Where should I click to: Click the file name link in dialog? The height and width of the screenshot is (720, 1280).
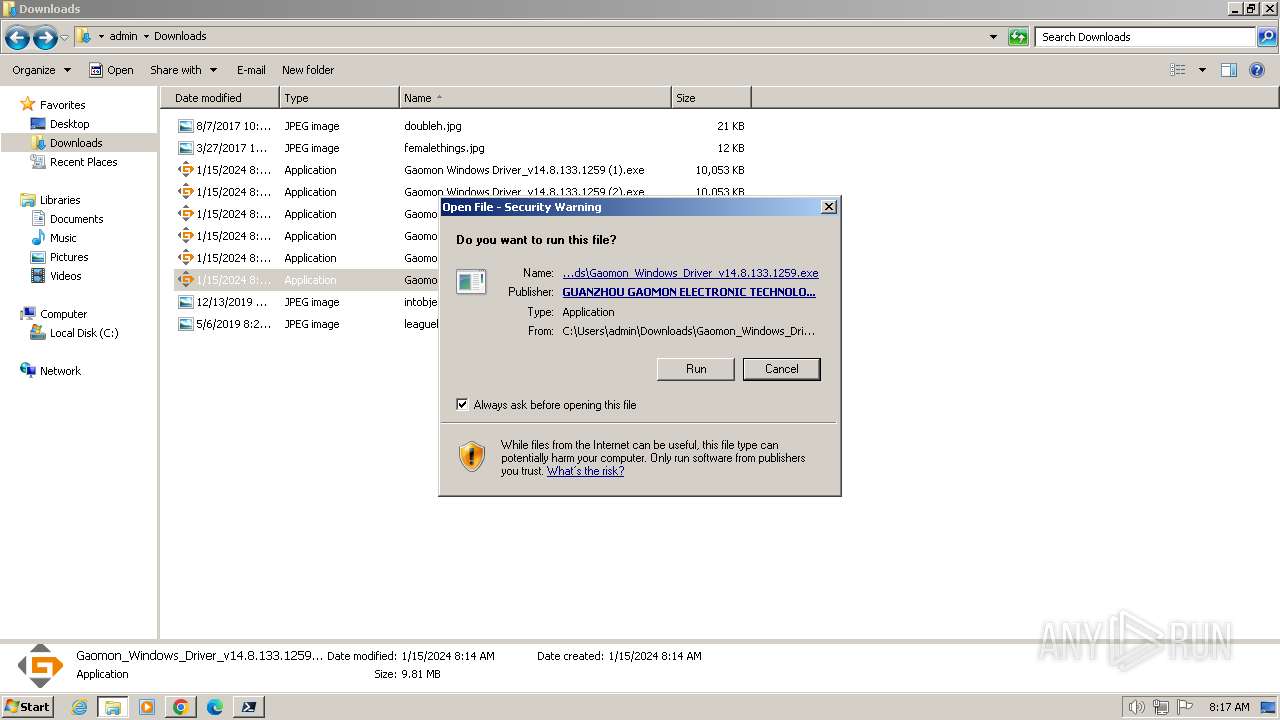point(690,273)
